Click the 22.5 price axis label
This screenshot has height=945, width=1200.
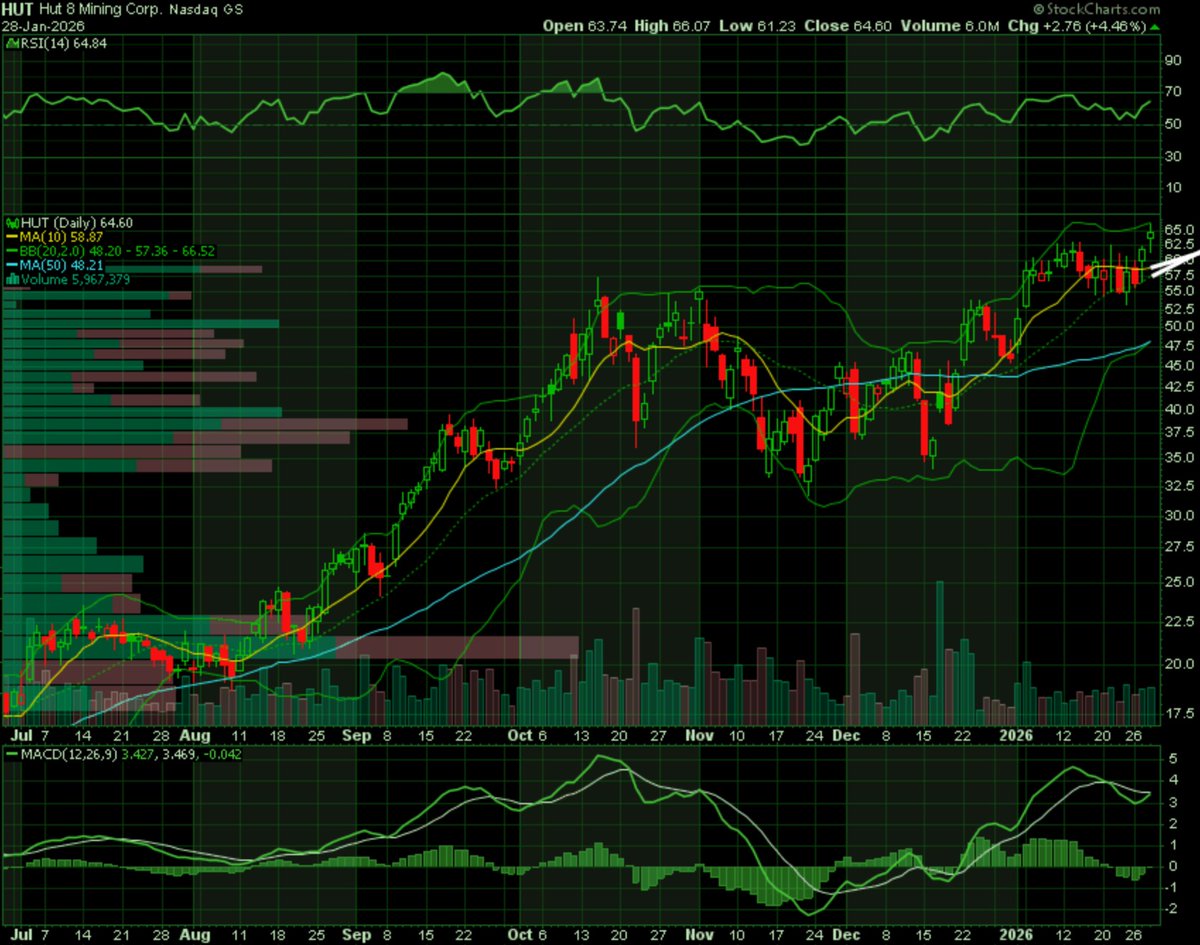[x=1177, y=620]
